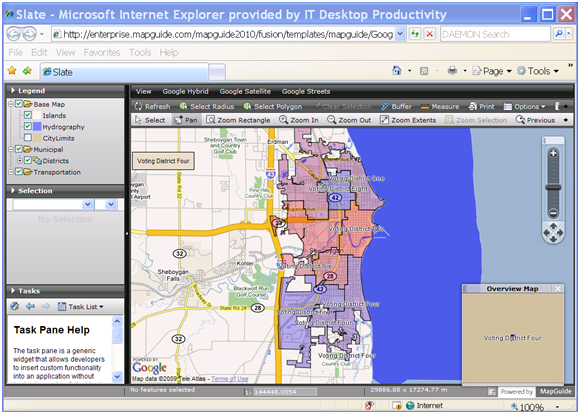Open the Favorites star icon
Screen dimensions: 580x414
coord(12,70)
